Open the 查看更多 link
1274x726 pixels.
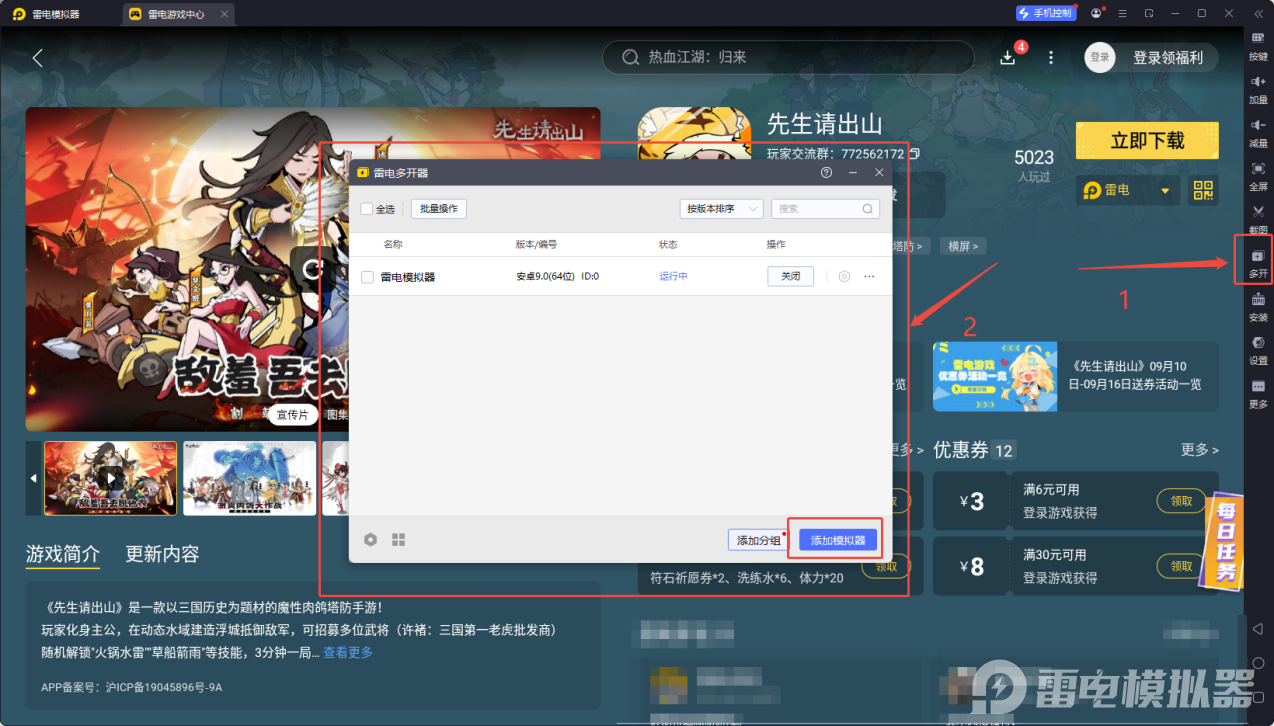[348, 652]
